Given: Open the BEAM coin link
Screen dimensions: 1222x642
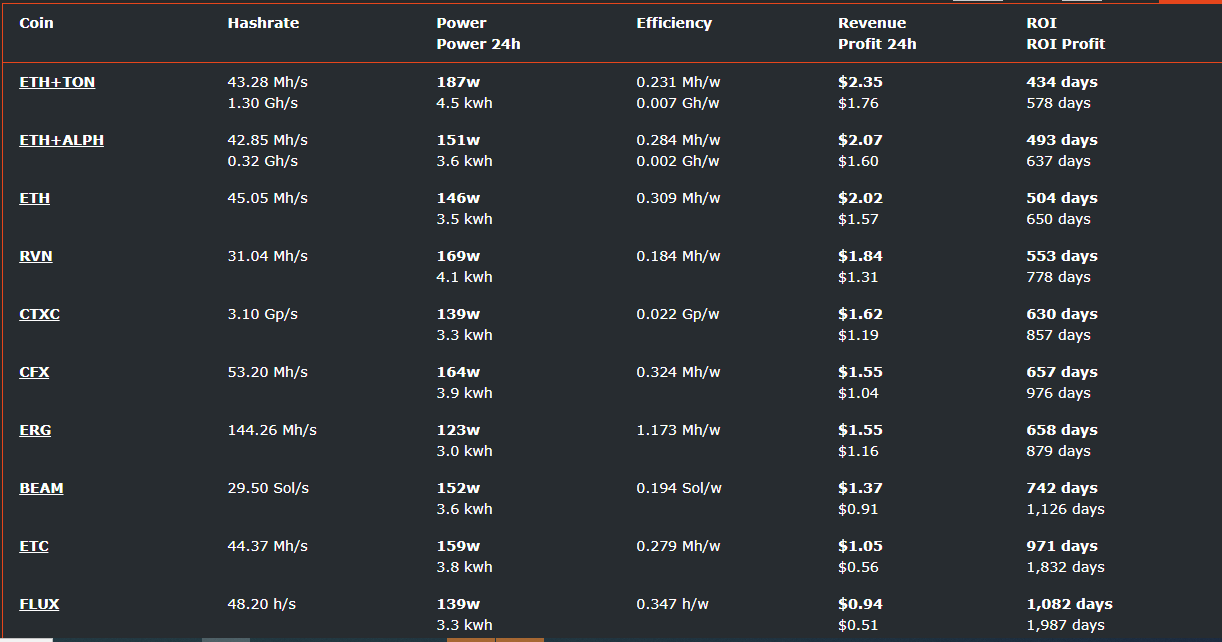Looking at the screenshot, I should 41,488.
